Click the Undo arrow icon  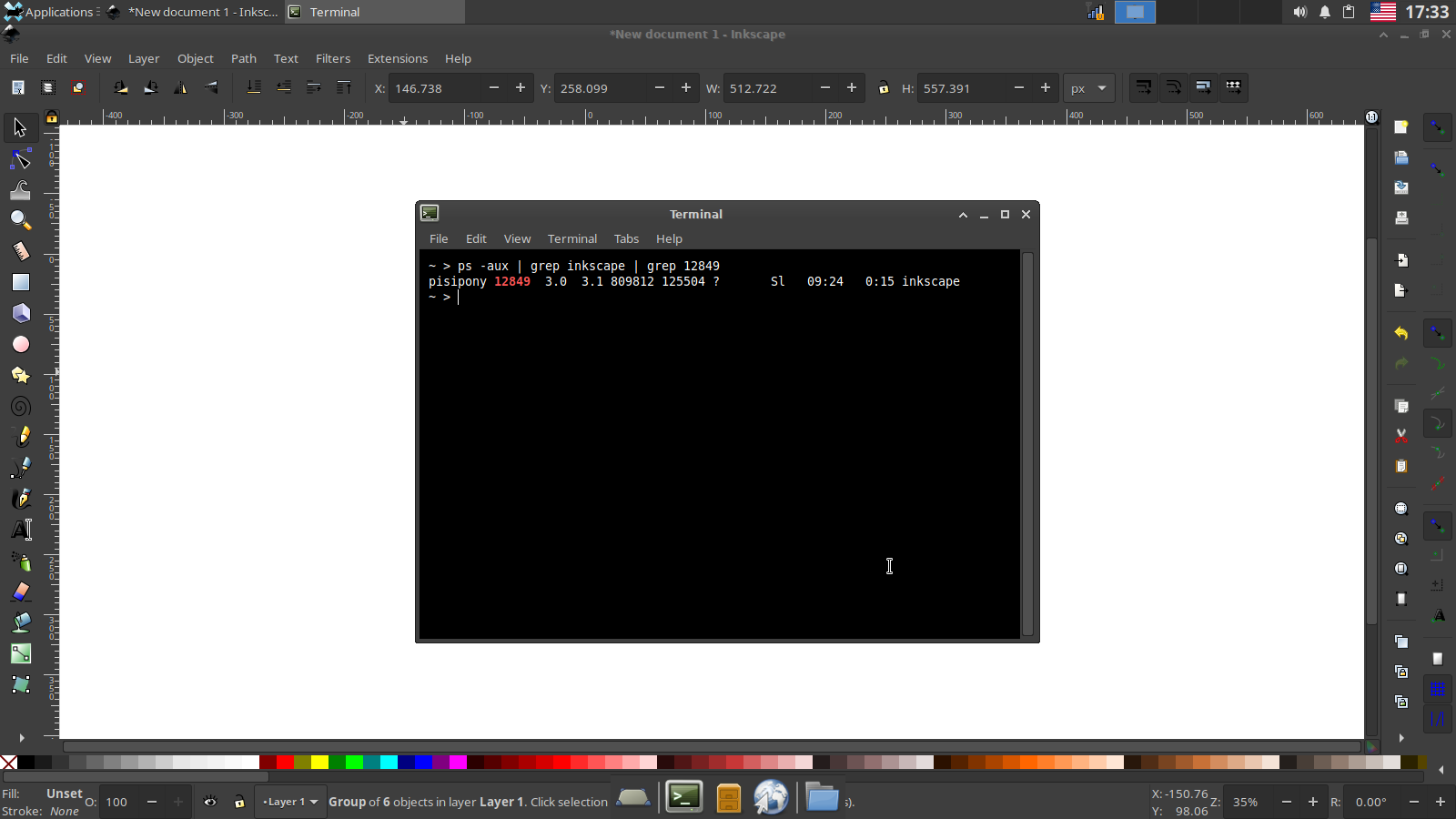1401,333
